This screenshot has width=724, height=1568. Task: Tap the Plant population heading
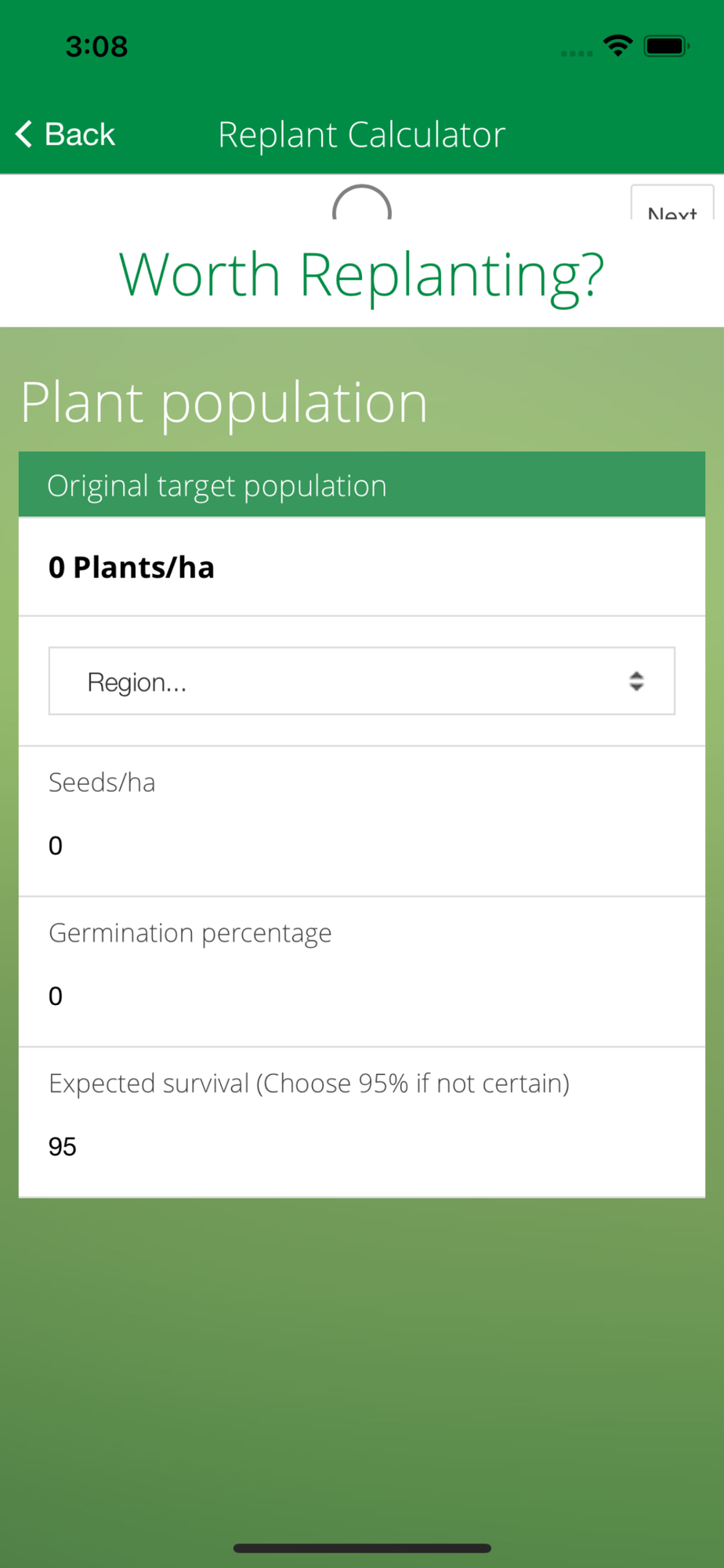[x=224, y=403]
